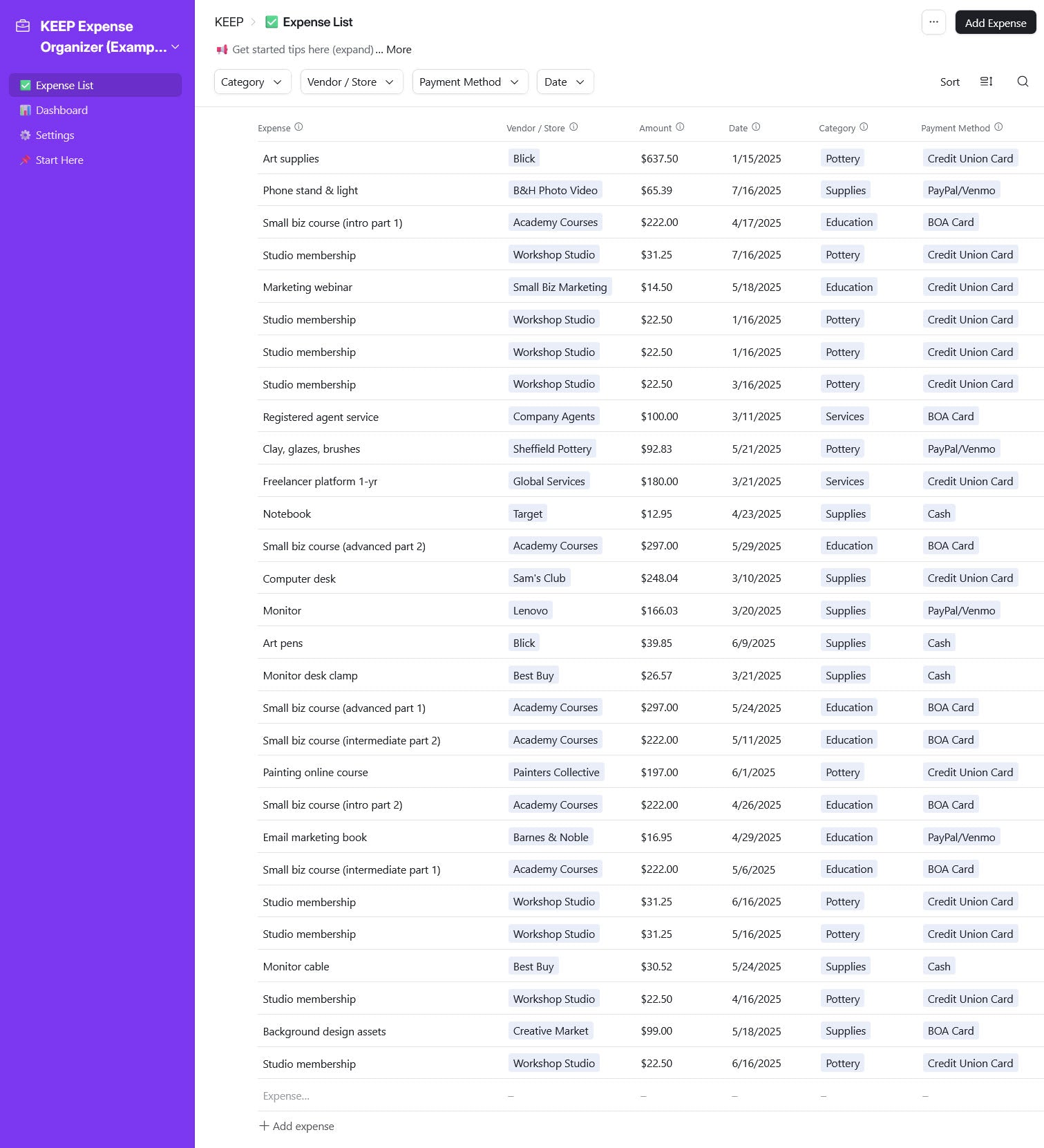
Task: Click the info icon beside Amount column
Action: [680, 127]
